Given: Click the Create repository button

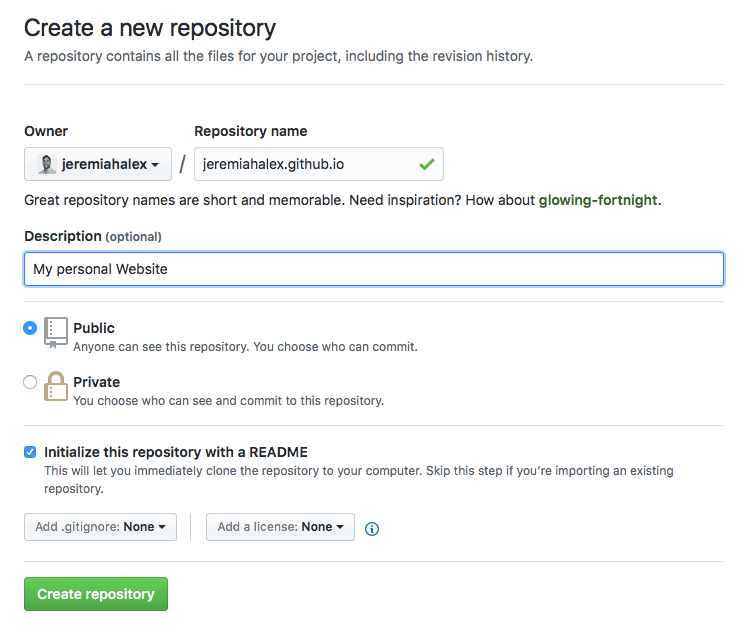Looking at the screenshot, I should (x=96, y=594).
